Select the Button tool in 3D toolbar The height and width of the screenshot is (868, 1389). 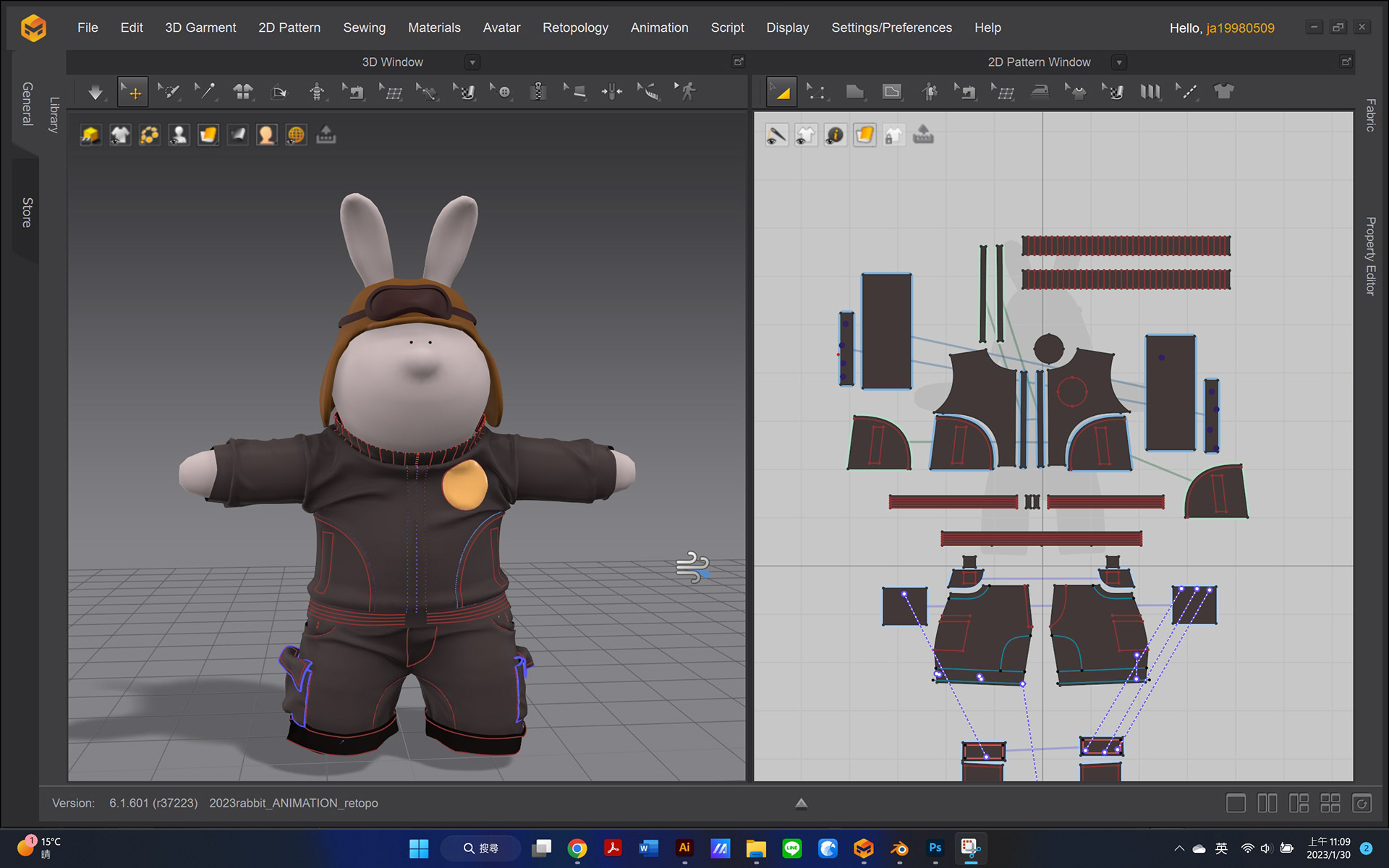(x=501, y=92)
